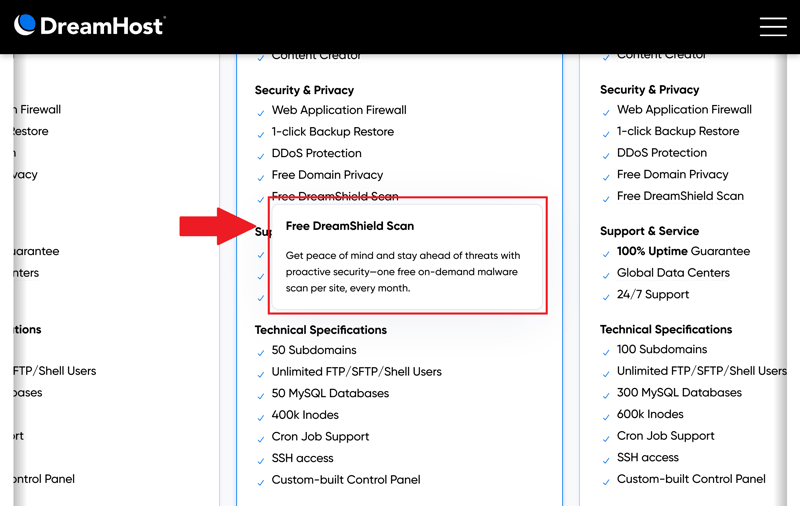Click the red arrow pointing to tooltip
The height and width of the screenshot is (506, 800).
click(x=217, y=226)
